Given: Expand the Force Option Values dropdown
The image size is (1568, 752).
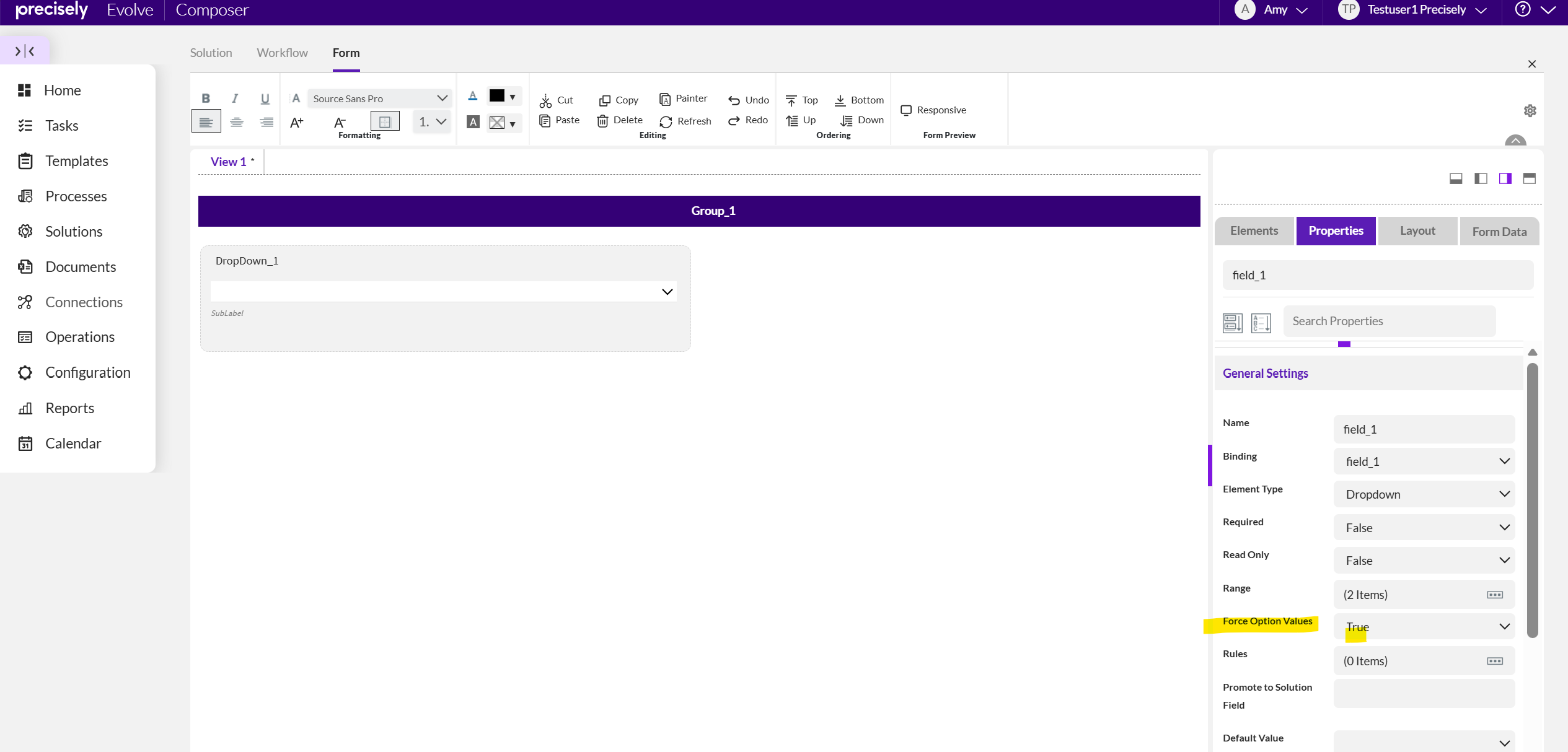Looking at the screenshot, I should [x=1424, y=627].
